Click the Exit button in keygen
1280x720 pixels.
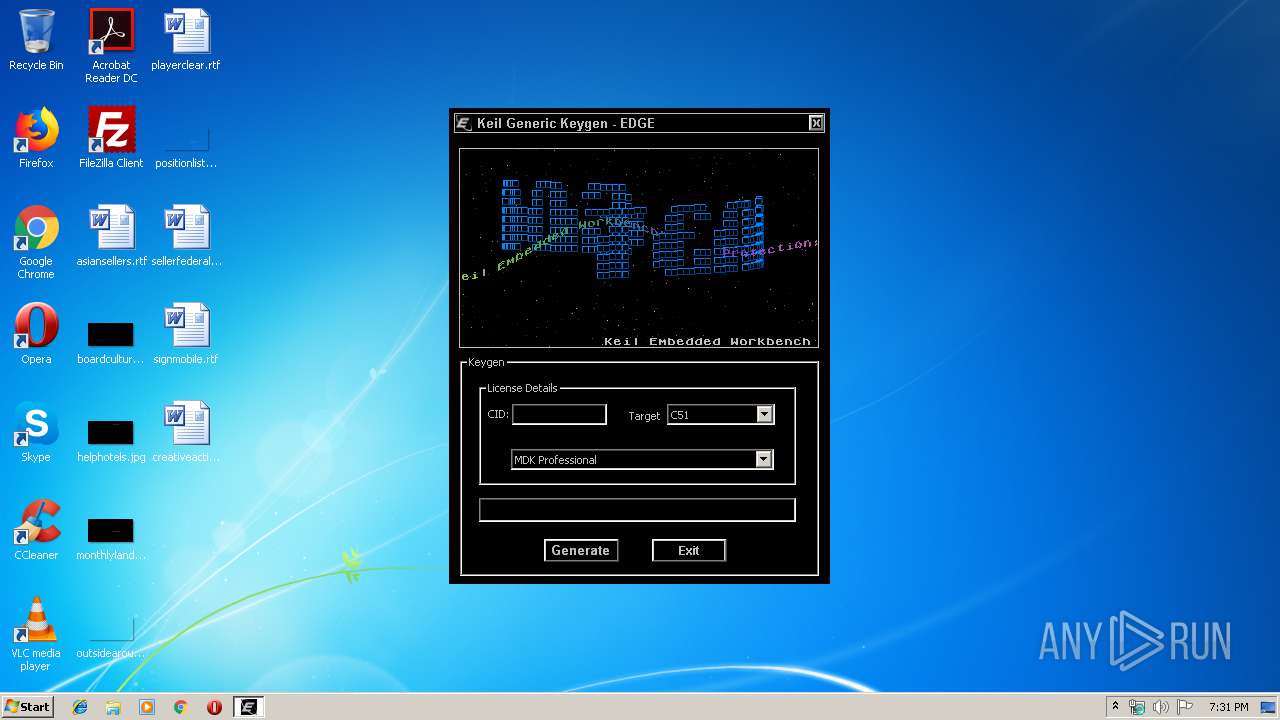tap(688, 550)
